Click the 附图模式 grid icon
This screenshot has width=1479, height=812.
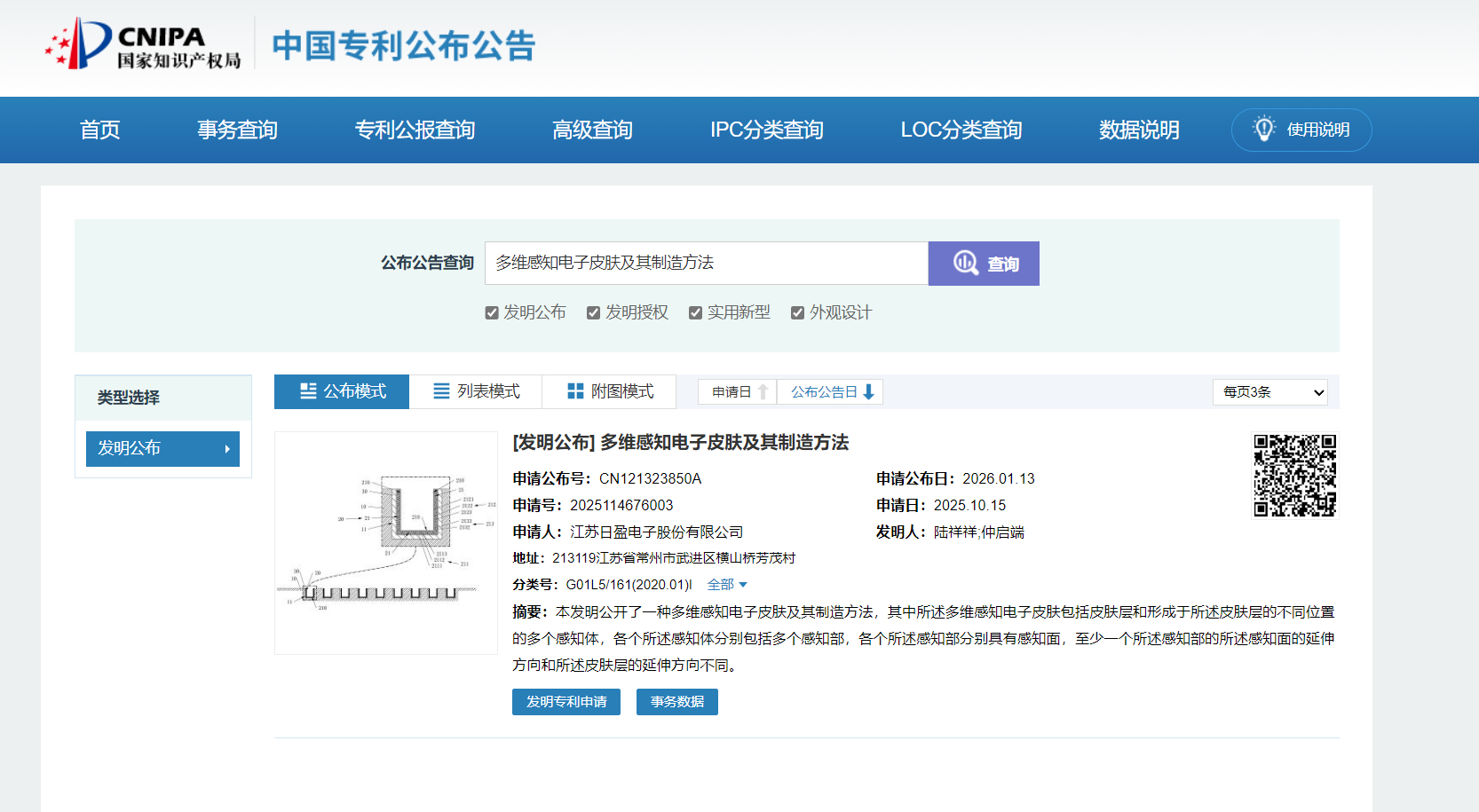pyautogui.click(x=575, y=391)
